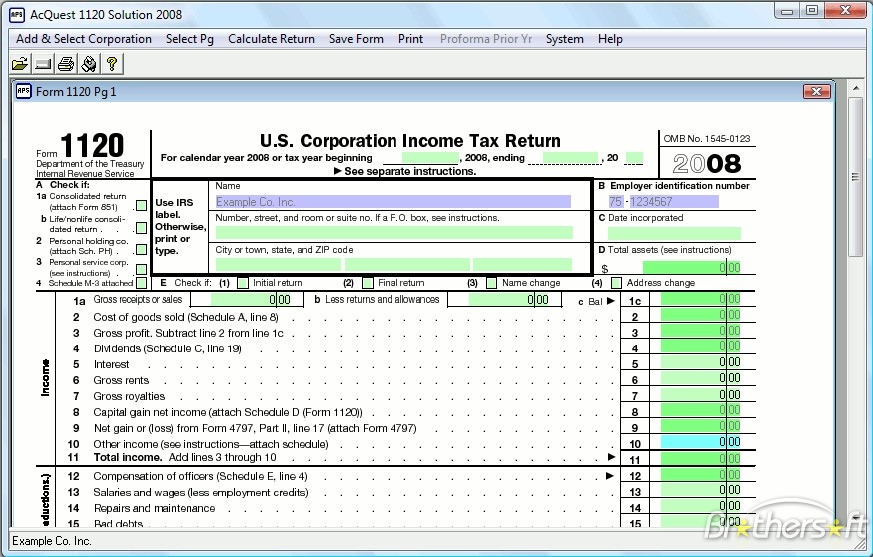
Task: Click the street address input field
Action: tap(394, 232)
